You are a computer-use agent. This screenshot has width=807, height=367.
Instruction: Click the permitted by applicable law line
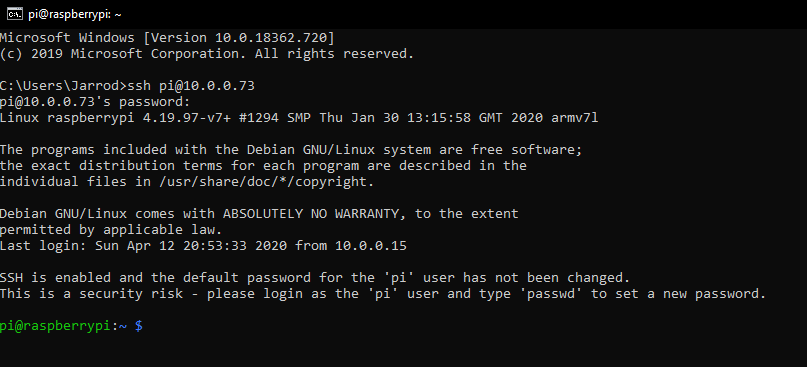click(x=111, y=230)
